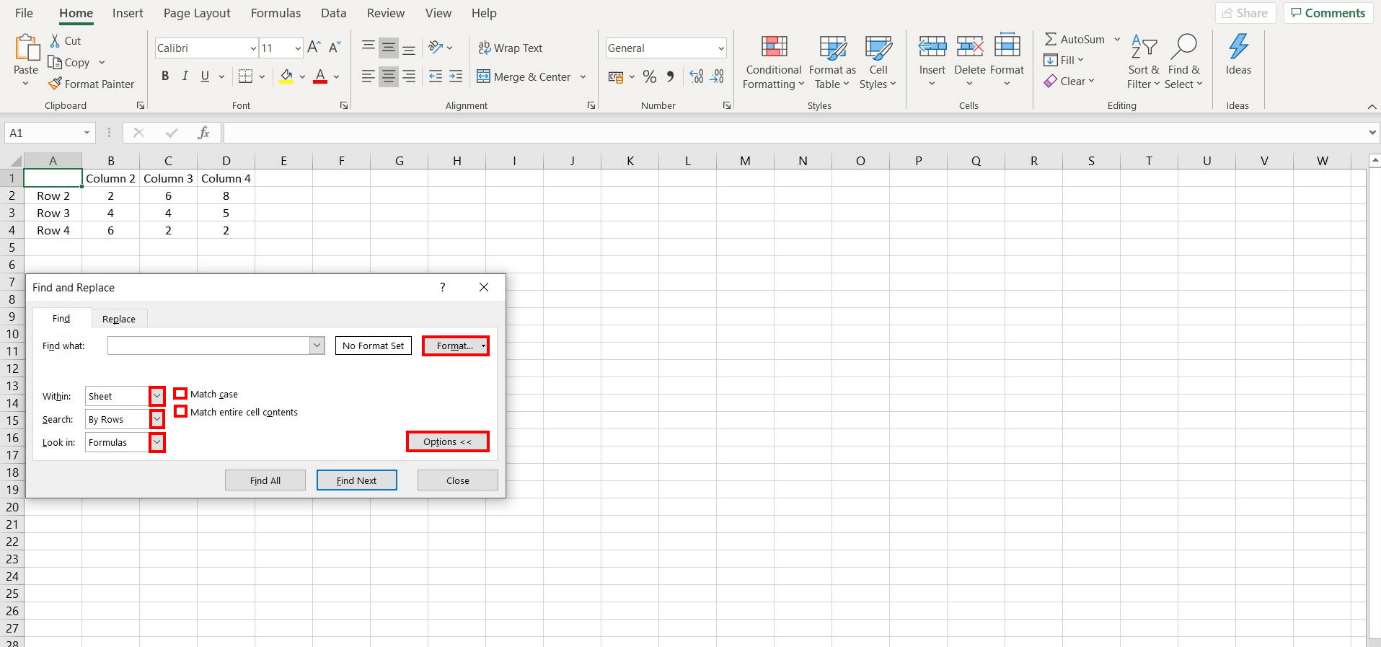This screenshot has width=1381, height=647.
Task: Click the yellow Fill Color swatch
Action: pos(287,77)
